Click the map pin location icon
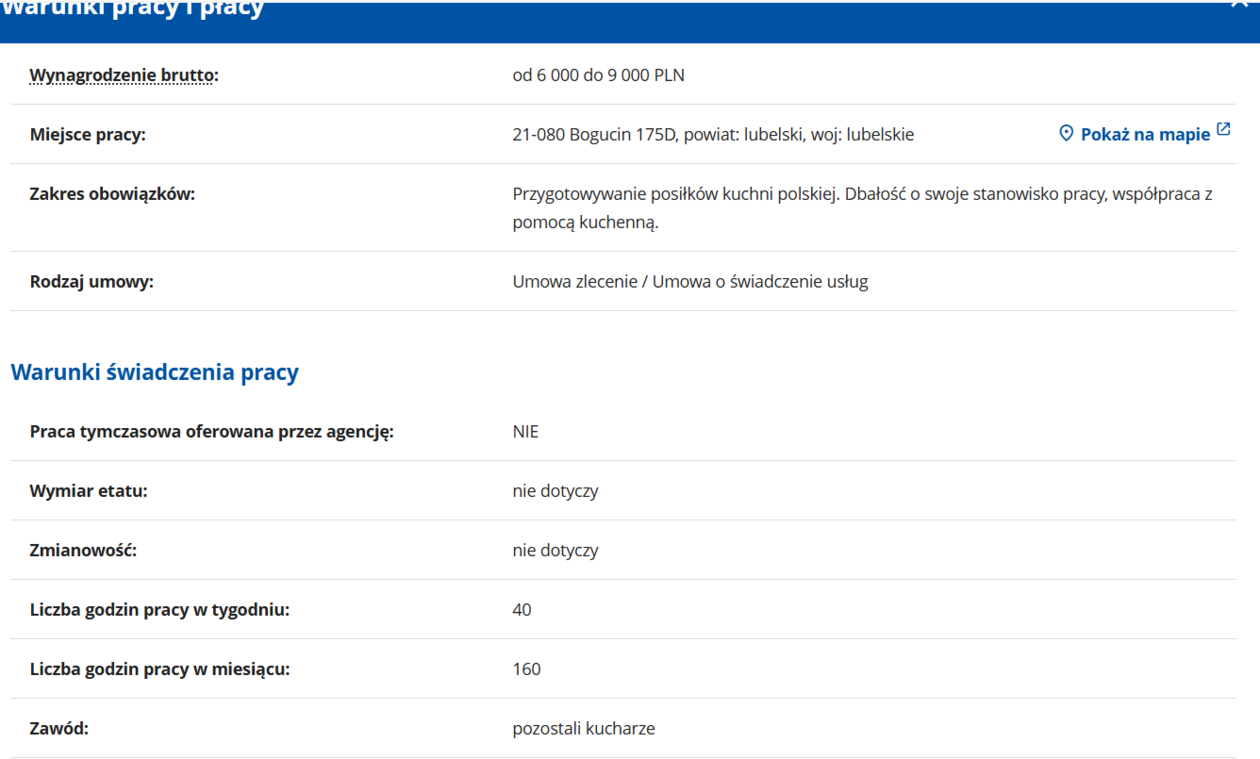Image resolution: width=1260 pixels, height=759 pixels. tap(1066, 134)
